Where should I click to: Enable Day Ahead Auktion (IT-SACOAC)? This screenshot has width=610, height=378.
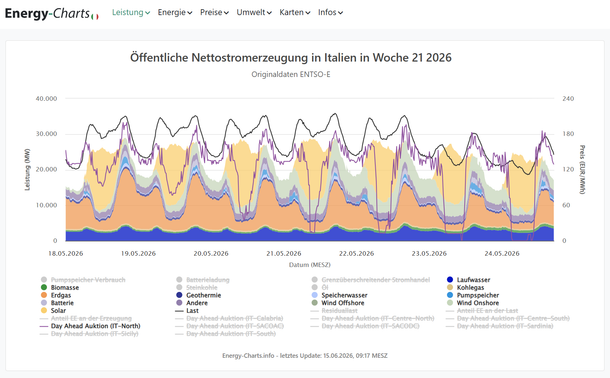(x=230, y=326)
